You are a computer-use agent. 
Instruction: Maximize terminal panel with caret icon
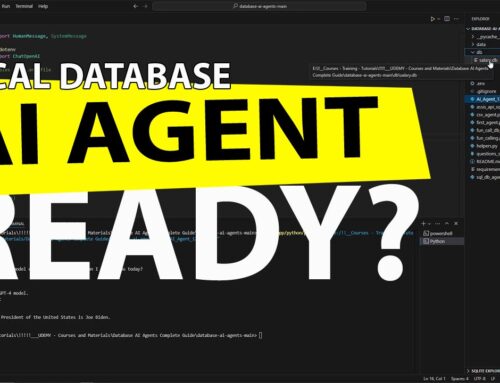pyautogui.click(x=447, y=223)
